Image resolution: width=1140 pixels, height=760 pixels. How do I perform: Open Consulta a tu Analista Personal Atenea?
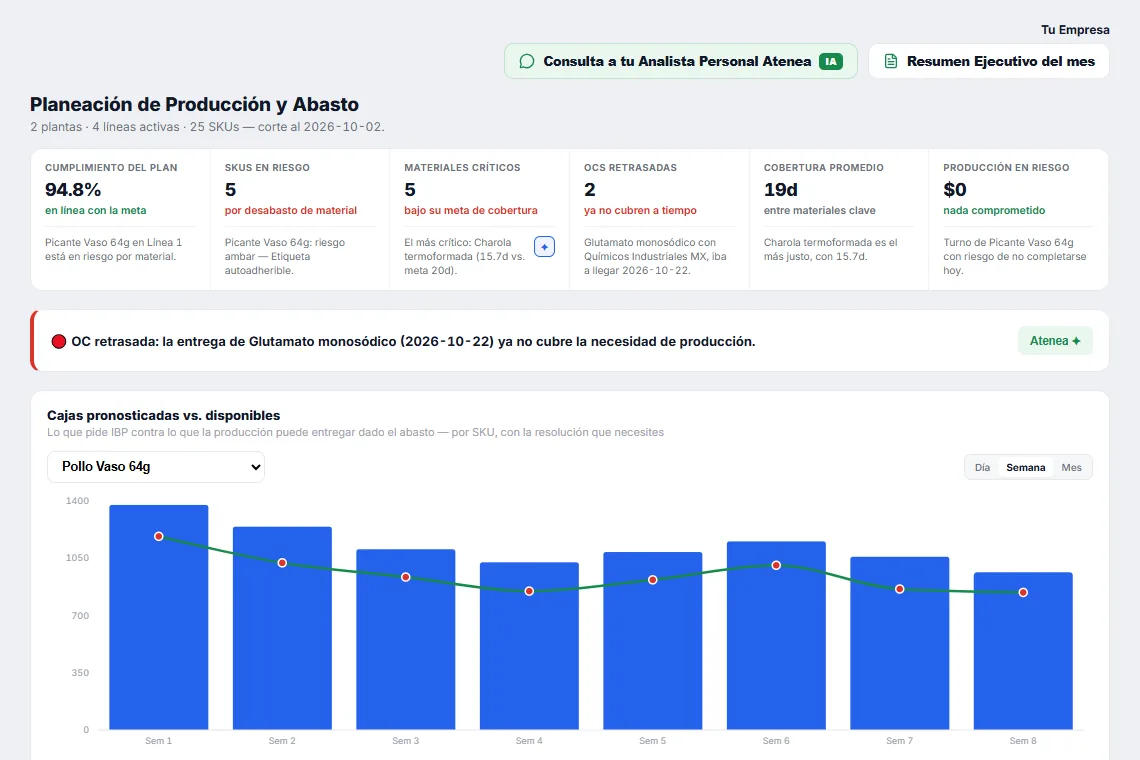tap(681, 62)
